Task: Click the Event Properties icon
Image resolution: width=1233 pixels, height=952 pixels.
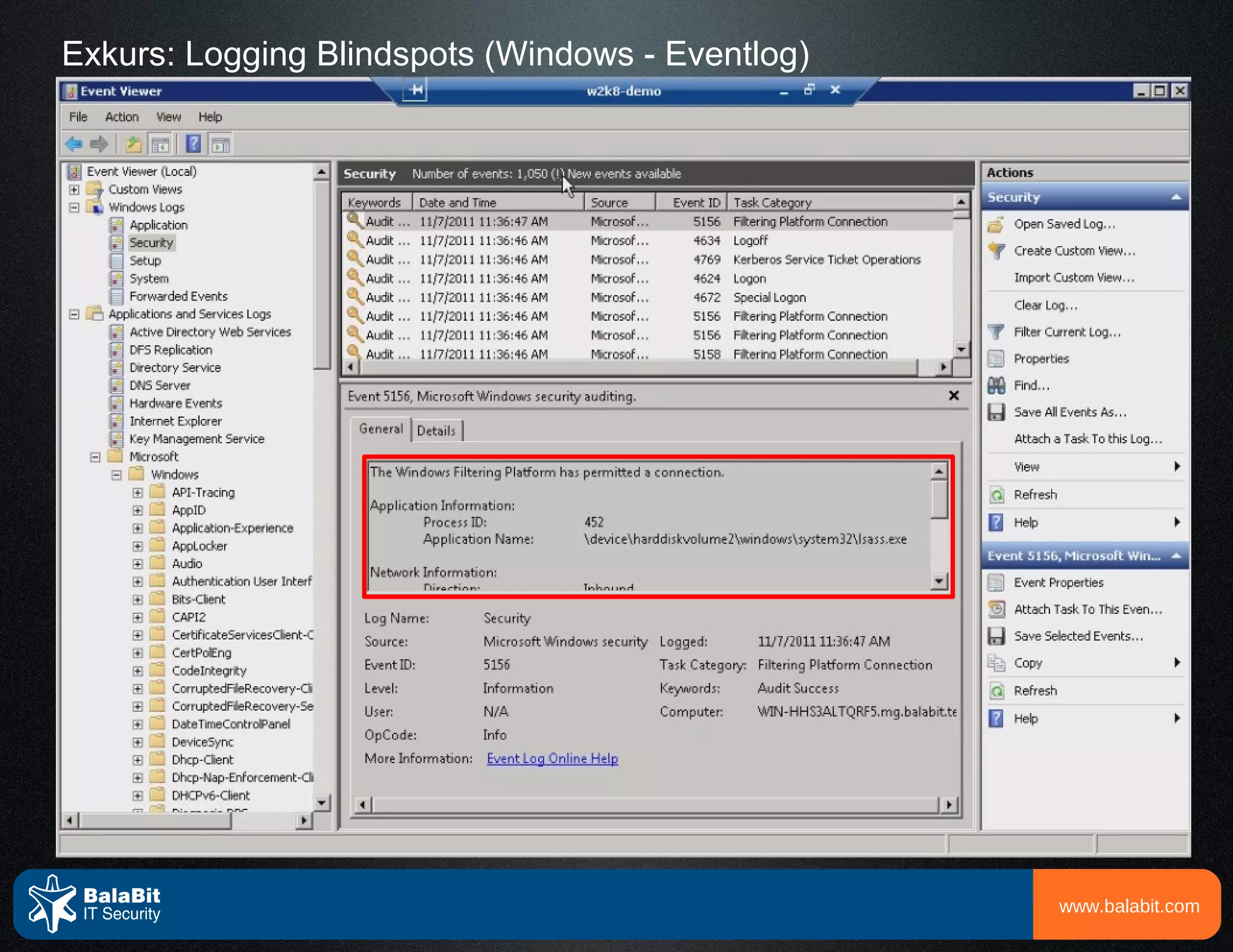Action: (996, 583)
